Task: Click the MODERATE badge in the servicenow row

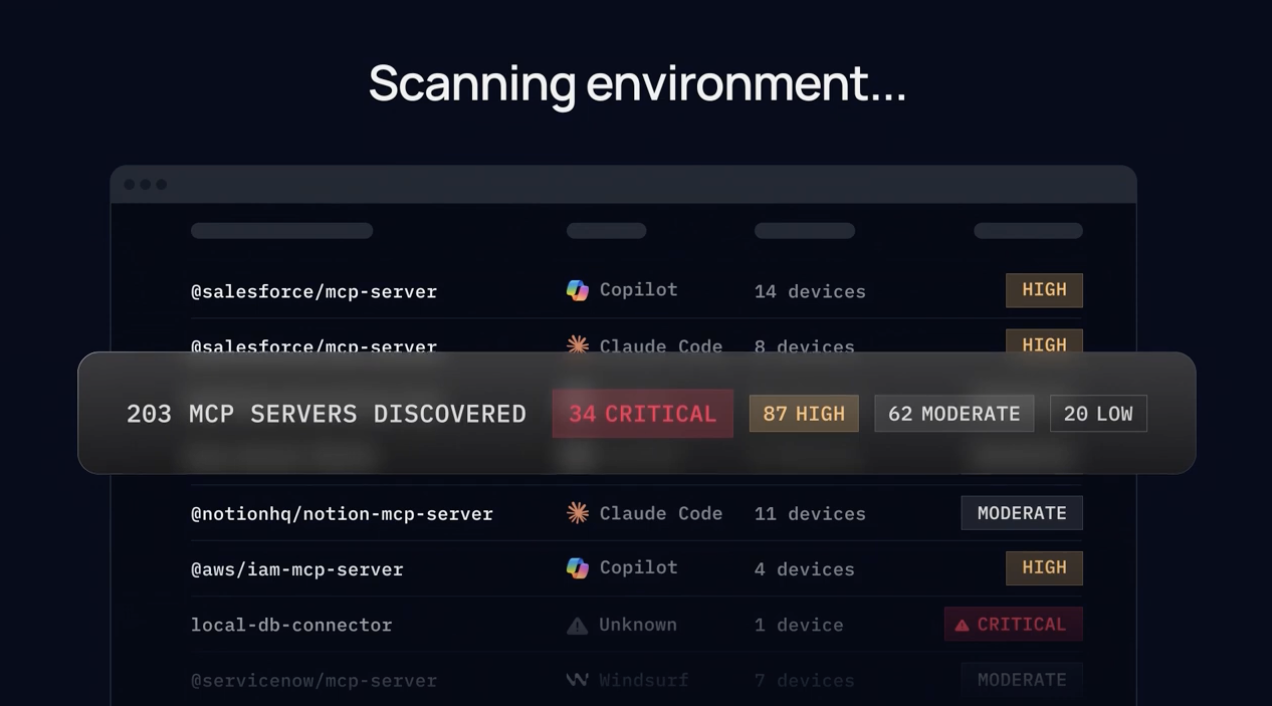Action: click(x=1022, y=680)
